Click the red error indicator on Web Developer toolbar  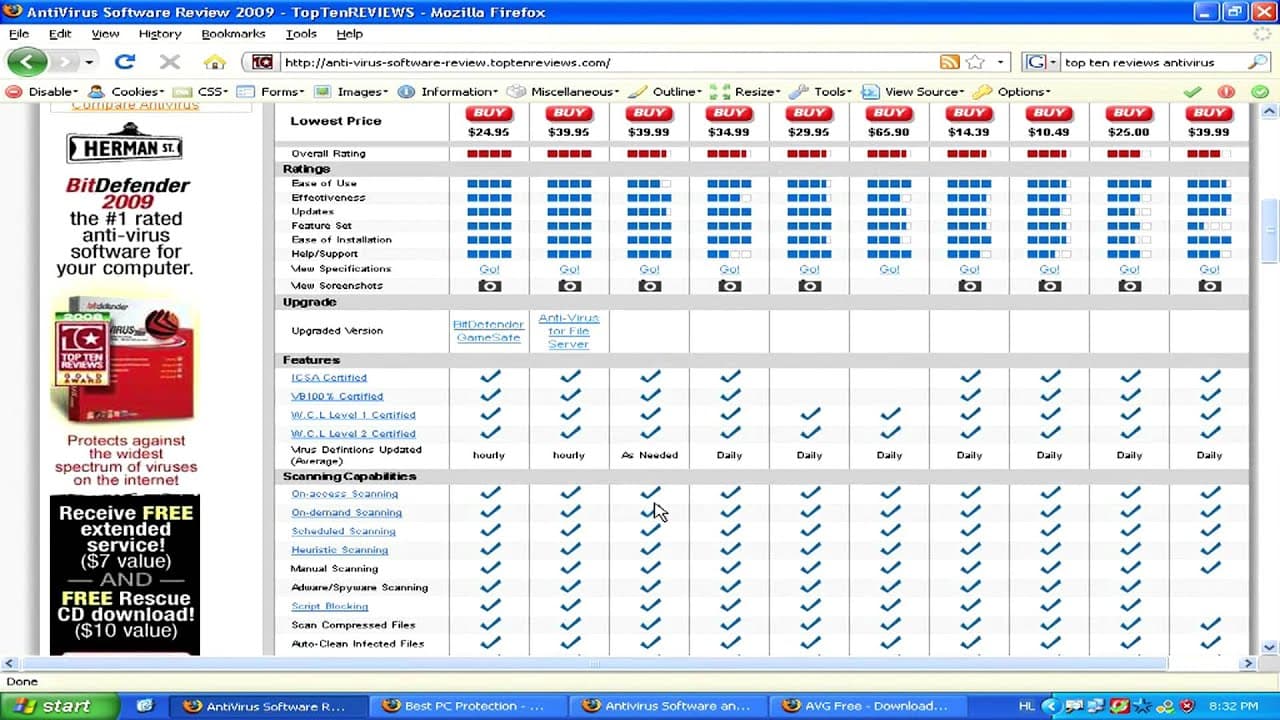(1226, 91)
